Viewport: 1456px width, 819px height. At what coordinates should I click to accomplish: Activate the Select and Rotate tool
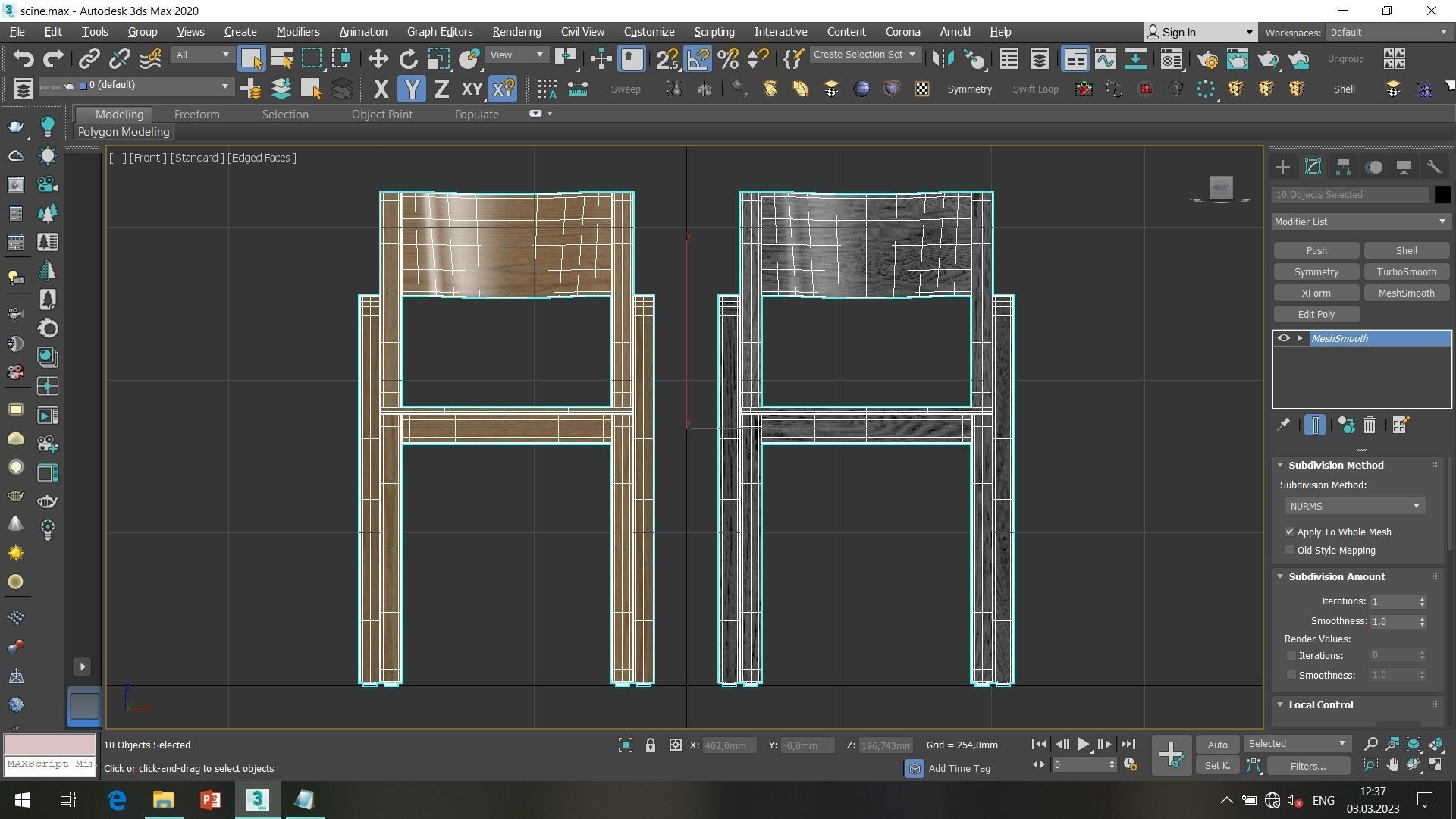pos(408,58)
